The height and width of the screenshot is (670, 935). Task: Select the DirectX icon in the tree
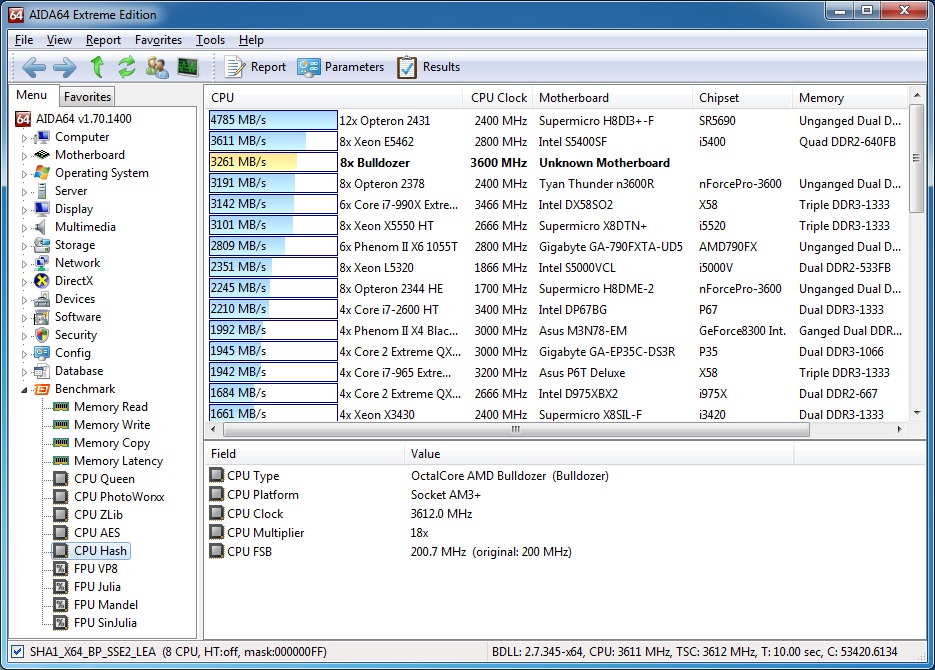click(x=42, y=281)
